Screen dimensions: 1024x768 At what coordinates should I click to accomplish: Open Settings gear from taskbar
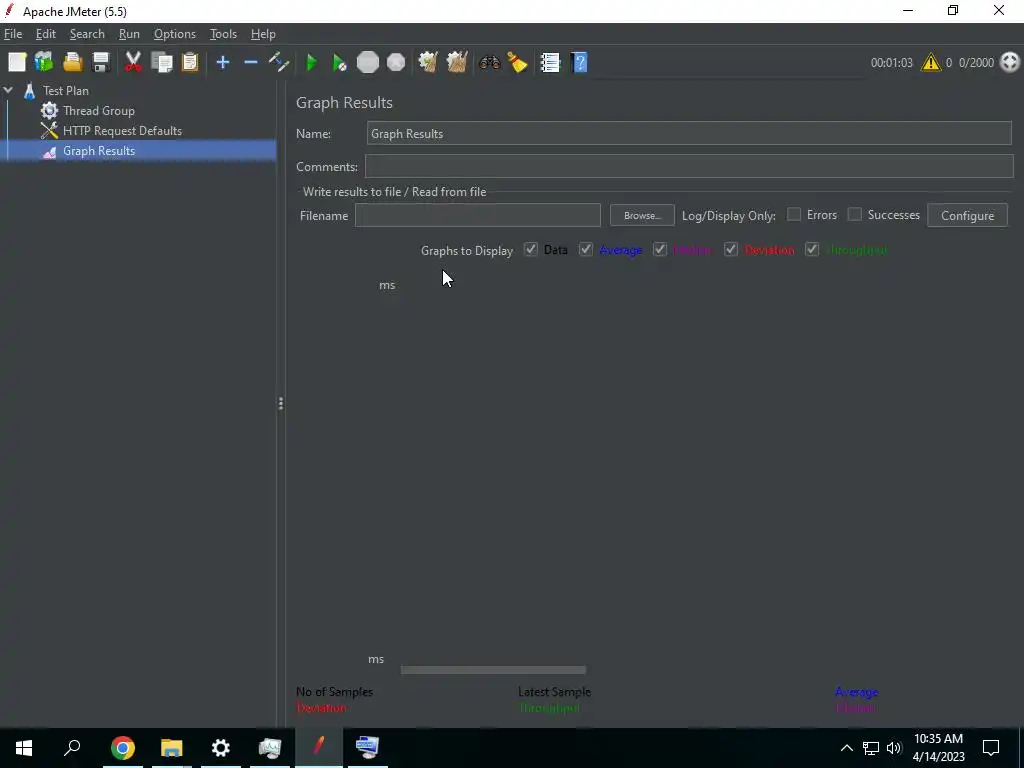click(x=221, y=748)
